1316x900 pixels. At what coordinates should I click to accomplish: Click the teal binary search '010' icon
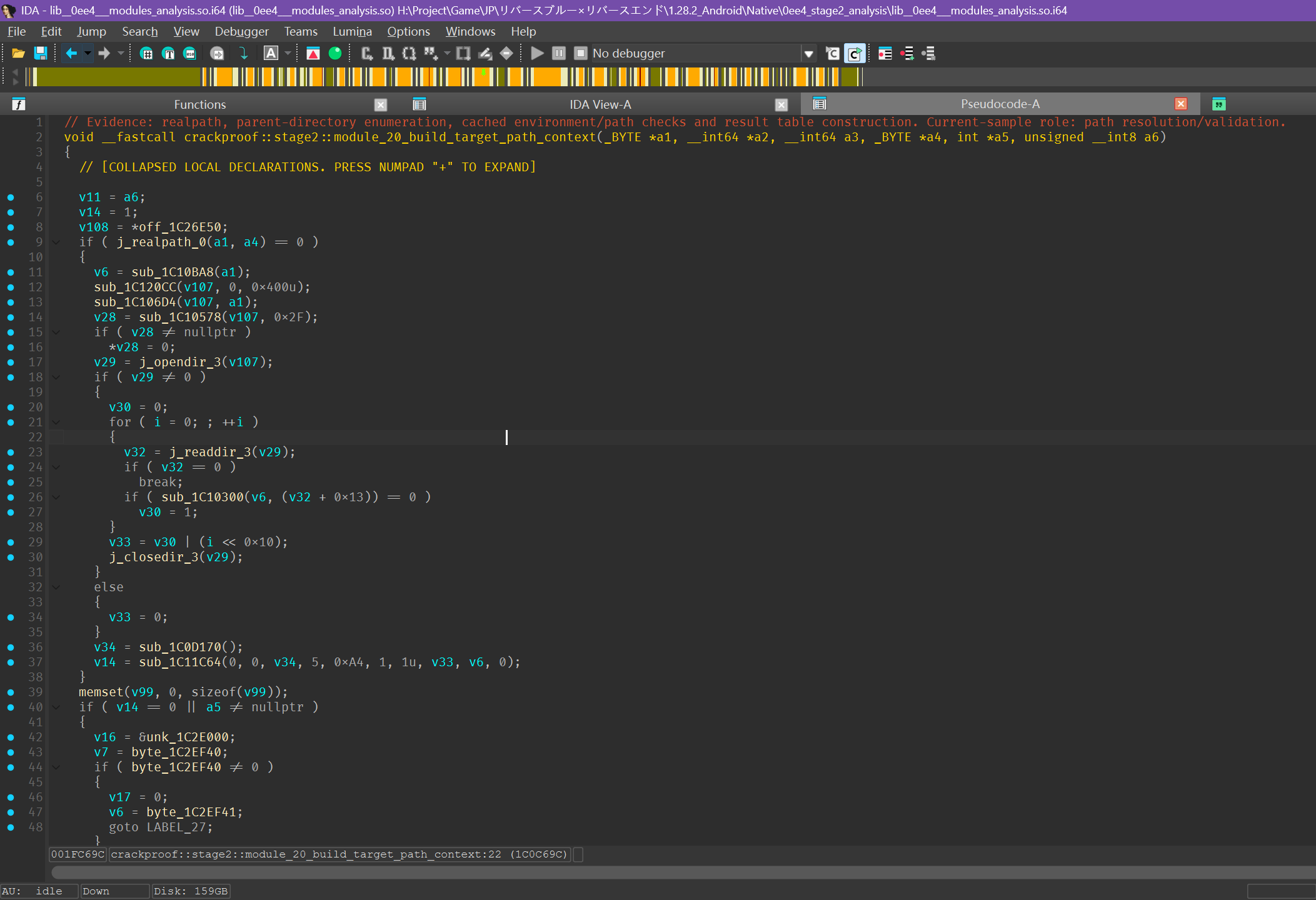click(x=190, y=54)
